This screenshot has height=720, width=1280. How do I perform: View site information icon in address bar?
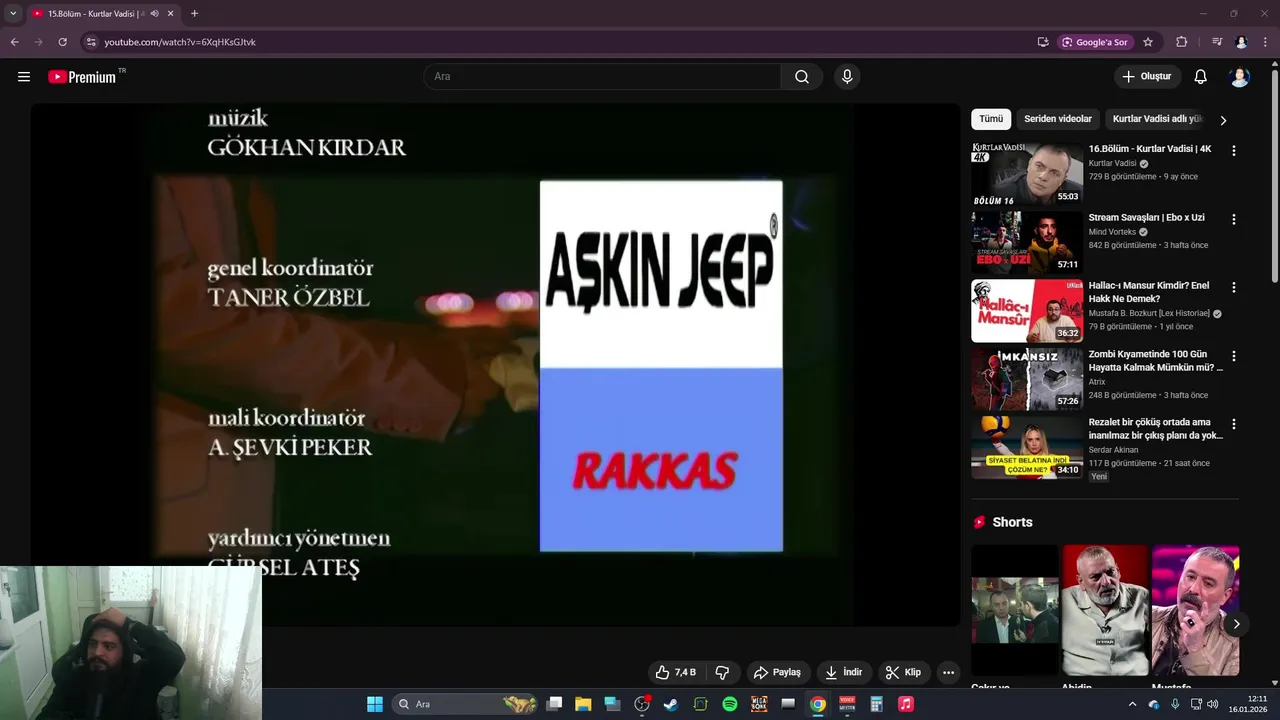click(x=91, y=42)
